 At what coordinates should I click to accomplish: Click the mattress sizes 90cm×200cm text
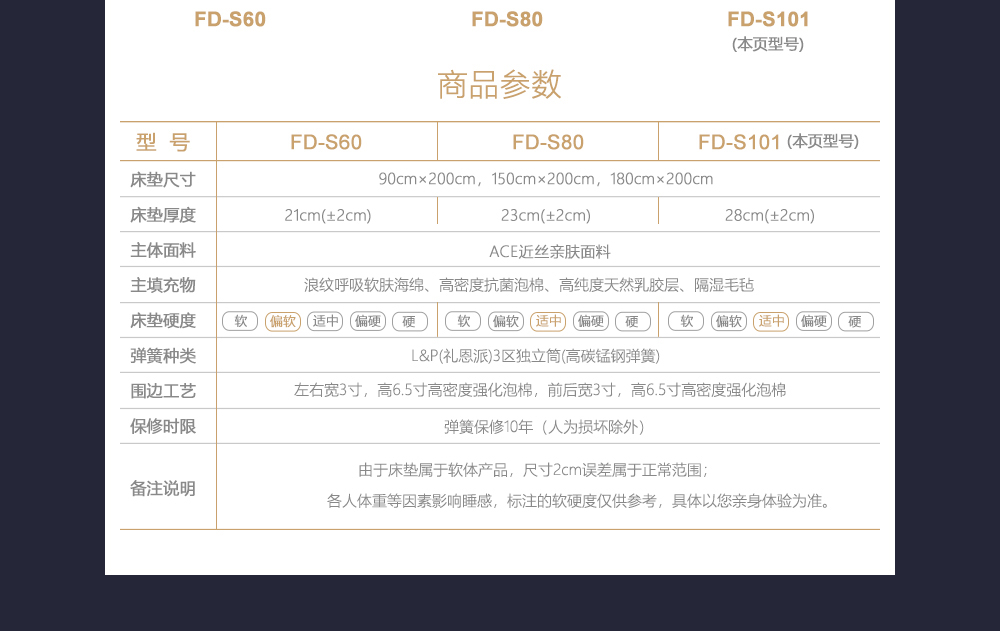tap(546, 179)
